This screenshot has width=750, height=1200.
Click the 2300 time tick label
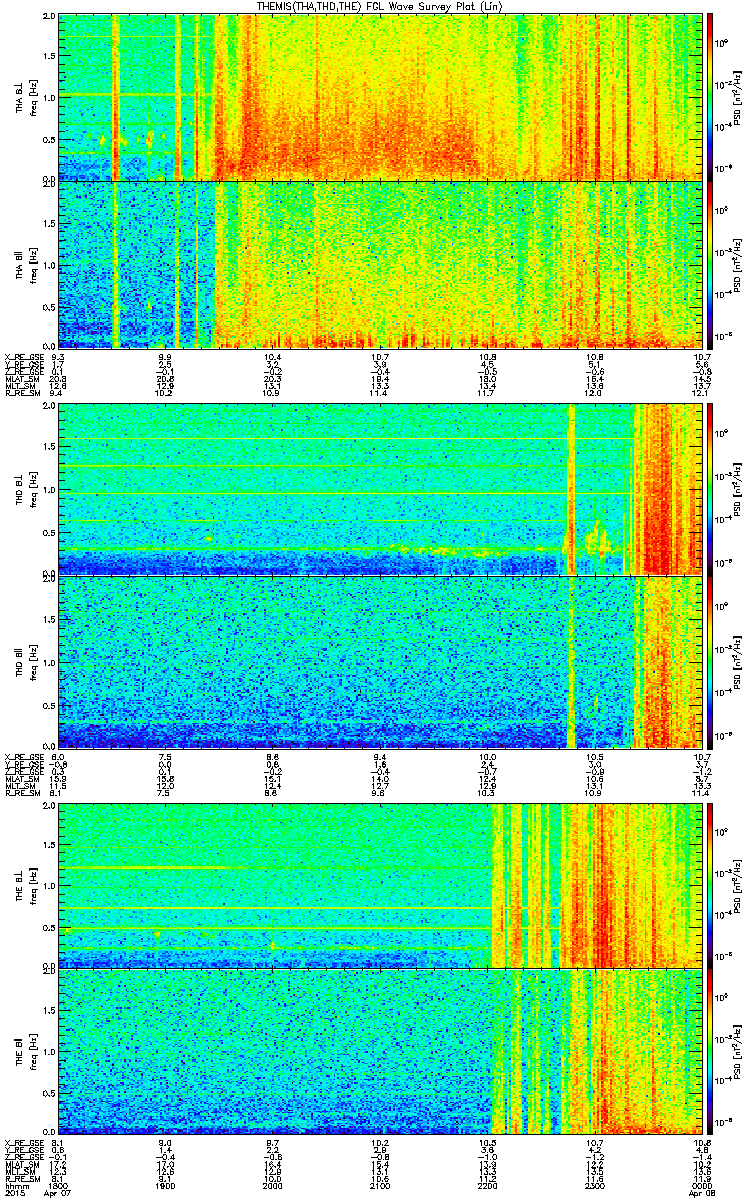click(594, 1185)
